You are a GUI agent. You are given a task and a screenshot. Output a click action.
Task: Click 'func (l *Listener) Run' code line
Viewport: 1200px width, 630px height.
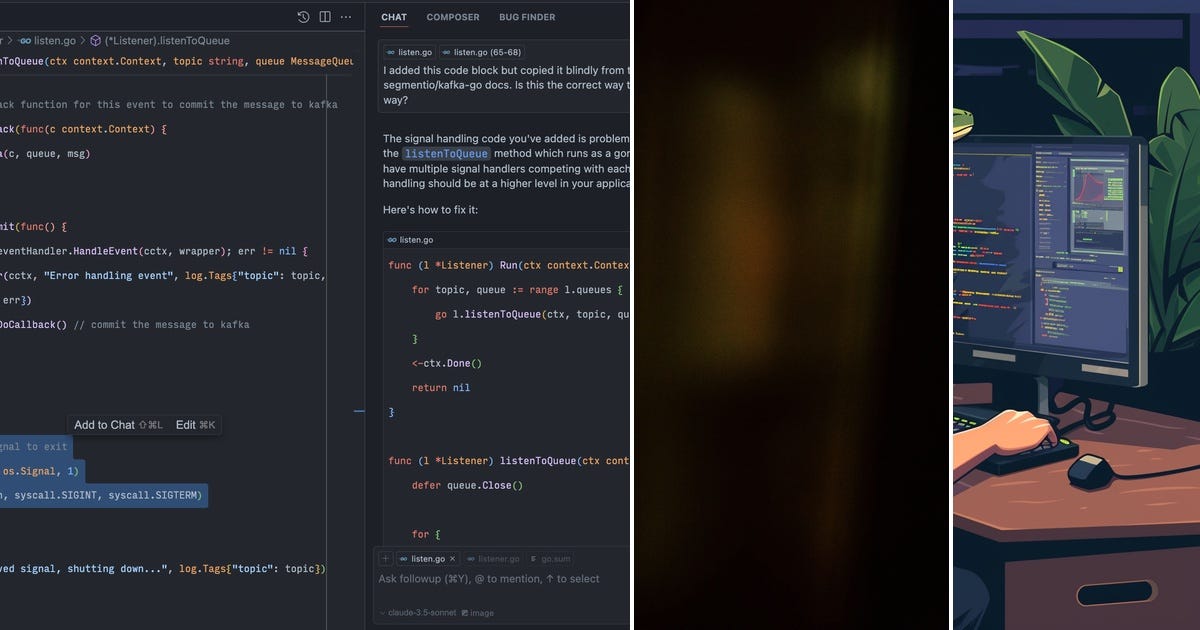(x=508, y=265)
